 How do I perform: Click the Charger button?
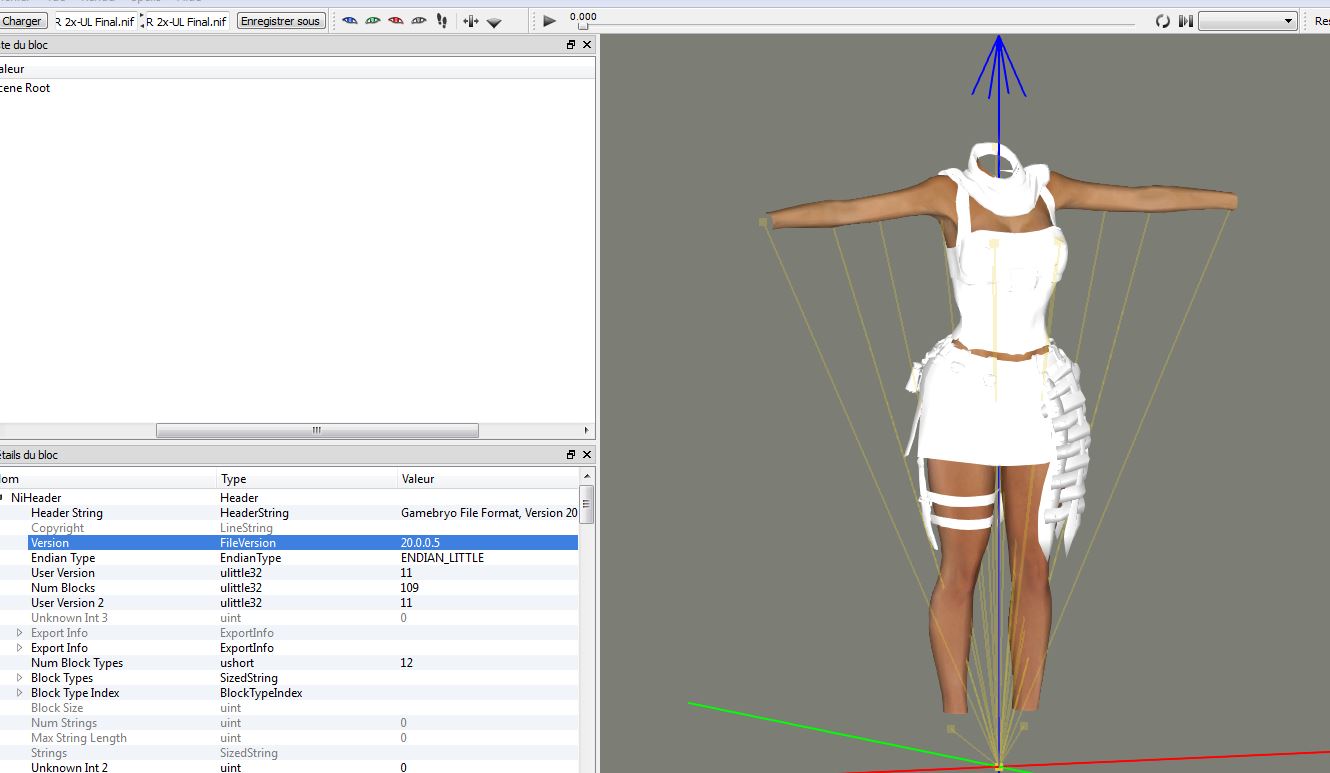(x=22, y=21)
